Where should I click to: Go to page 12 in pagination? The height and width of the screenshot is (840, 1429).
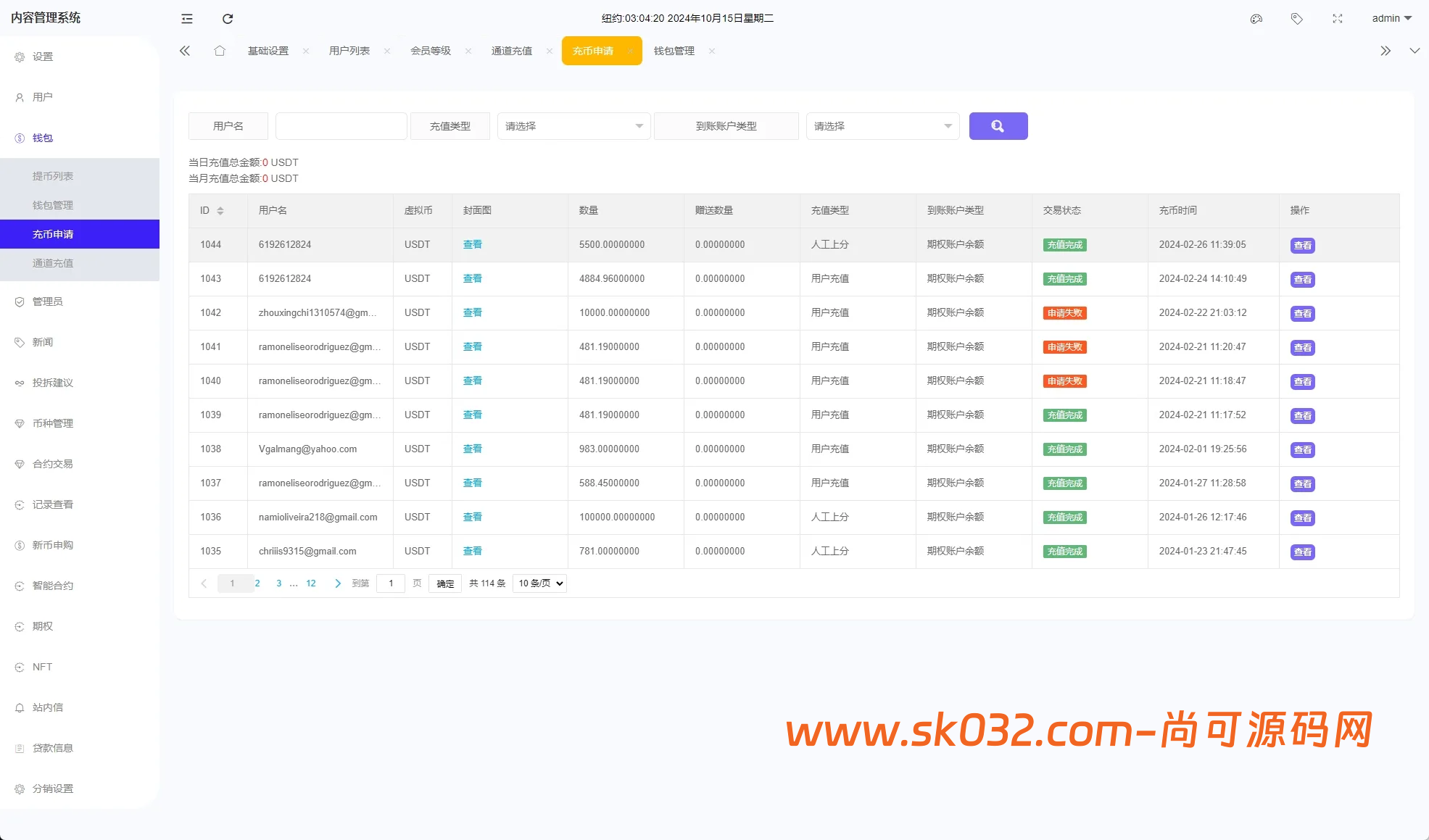[310, 583]
